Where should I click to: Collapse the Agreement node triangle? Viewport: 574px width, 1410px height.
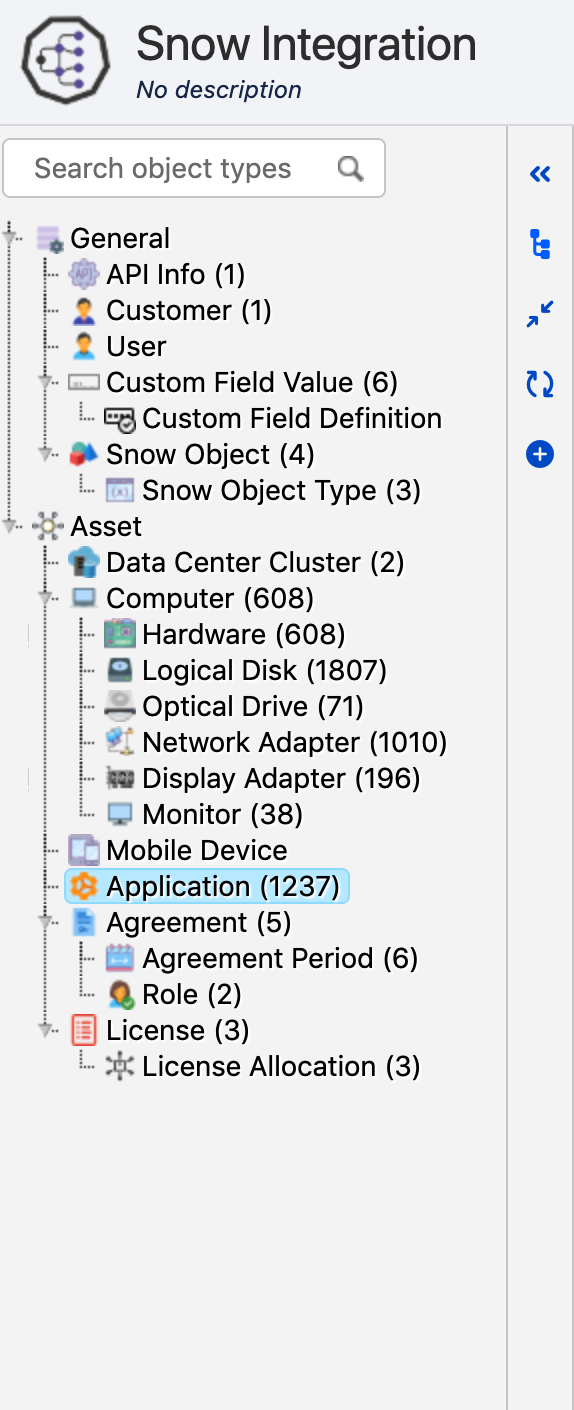46,922
